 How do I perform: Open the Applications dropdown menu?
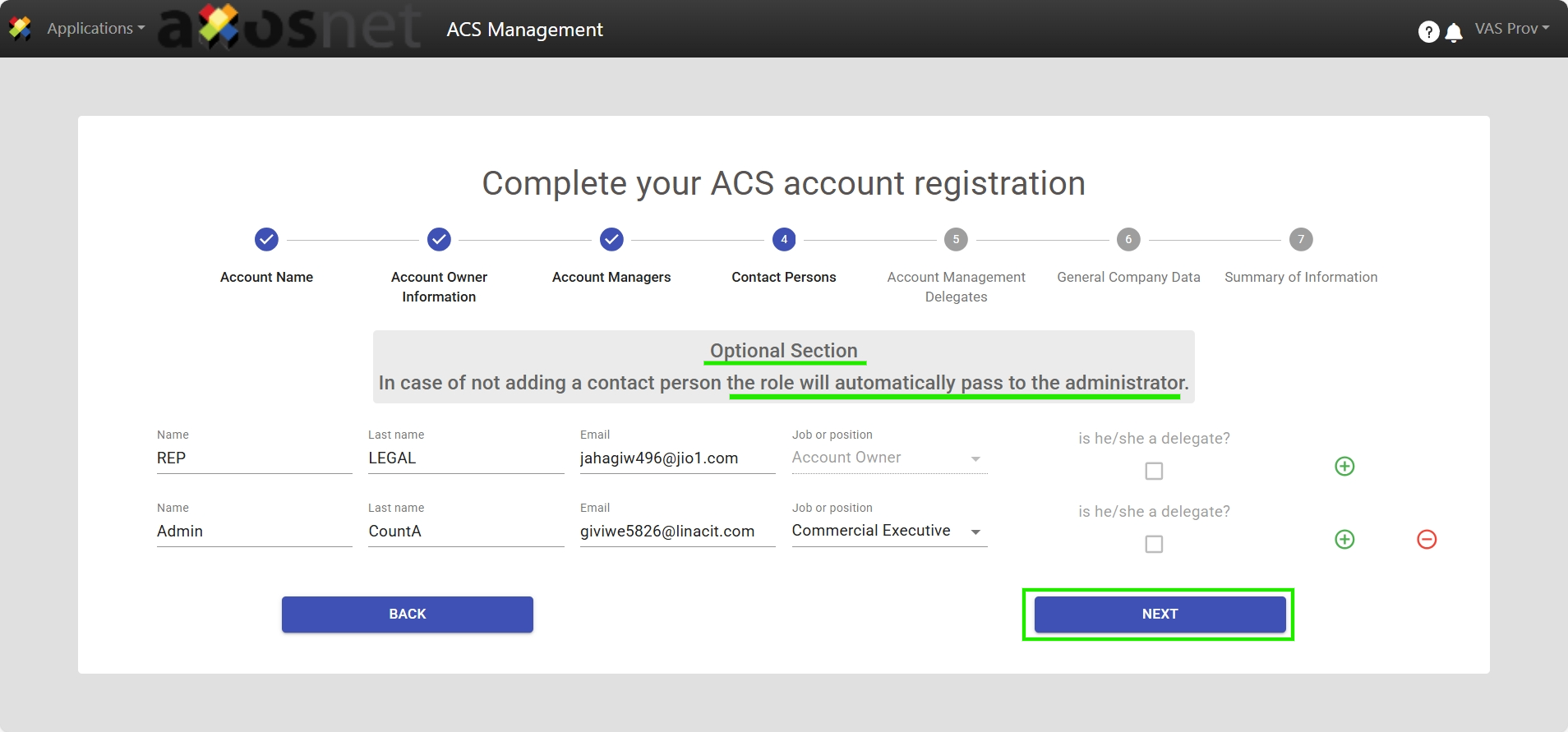[95, 29]
